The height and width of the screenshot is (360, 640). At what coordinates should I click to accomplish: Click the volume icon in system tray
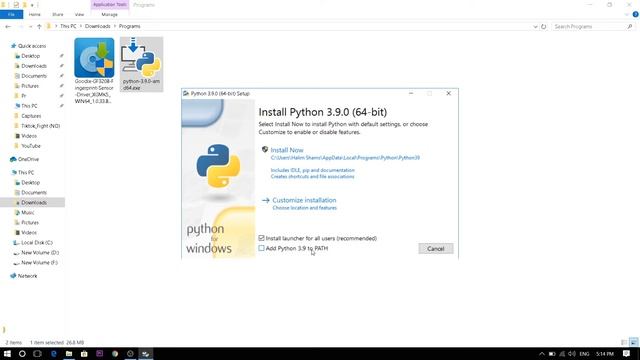(x=571, y=353)
